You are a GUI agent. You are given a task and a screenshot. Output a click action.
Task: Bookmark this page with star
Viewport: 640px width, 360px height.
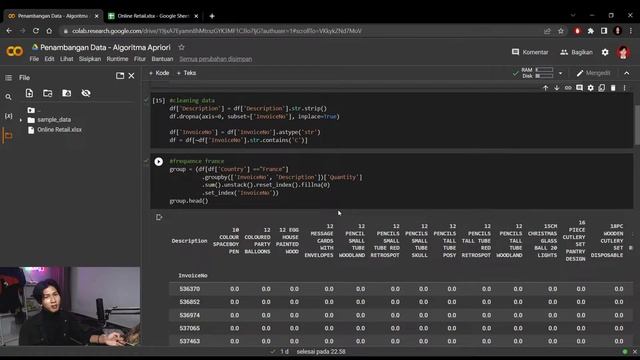point(561,31)
